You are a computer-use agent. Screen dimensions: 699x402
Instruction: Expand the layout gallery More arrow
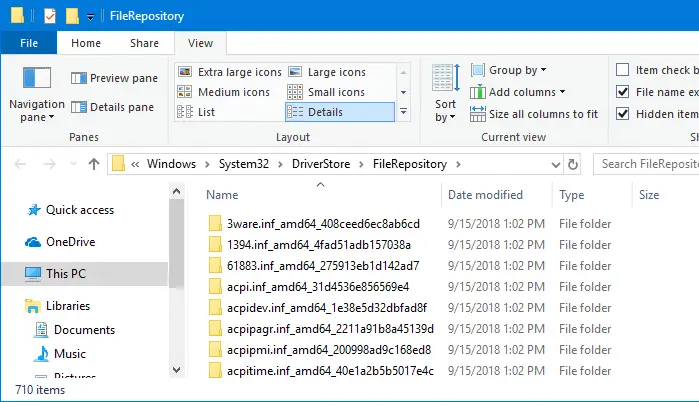(403, 112)
